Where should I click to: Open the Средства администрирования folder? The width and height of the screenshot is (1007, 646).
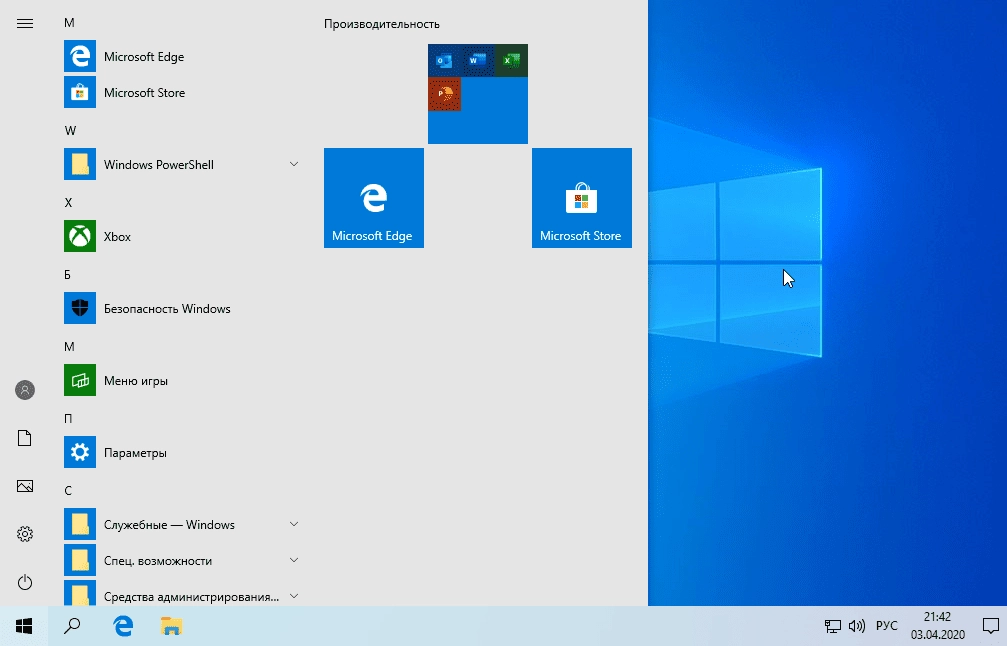tap(182, 593)
